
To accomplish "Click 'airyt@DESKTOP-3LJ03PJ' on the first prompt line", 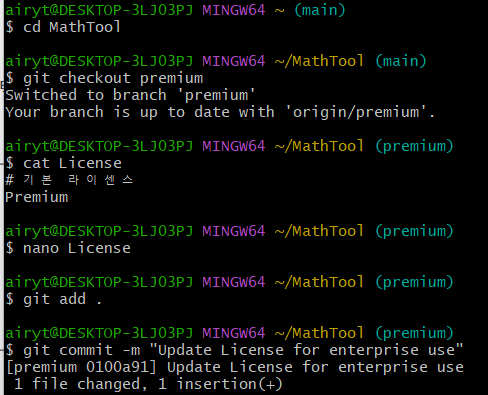I will 99,10.
